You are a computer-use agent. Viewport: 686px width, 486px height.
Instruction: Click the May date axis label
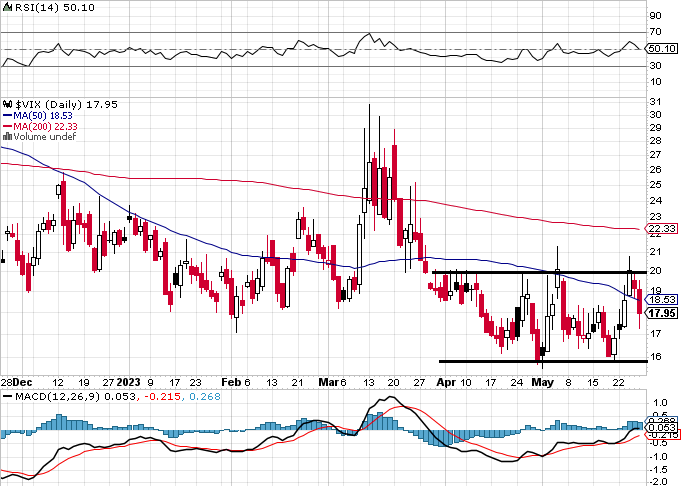542,382
